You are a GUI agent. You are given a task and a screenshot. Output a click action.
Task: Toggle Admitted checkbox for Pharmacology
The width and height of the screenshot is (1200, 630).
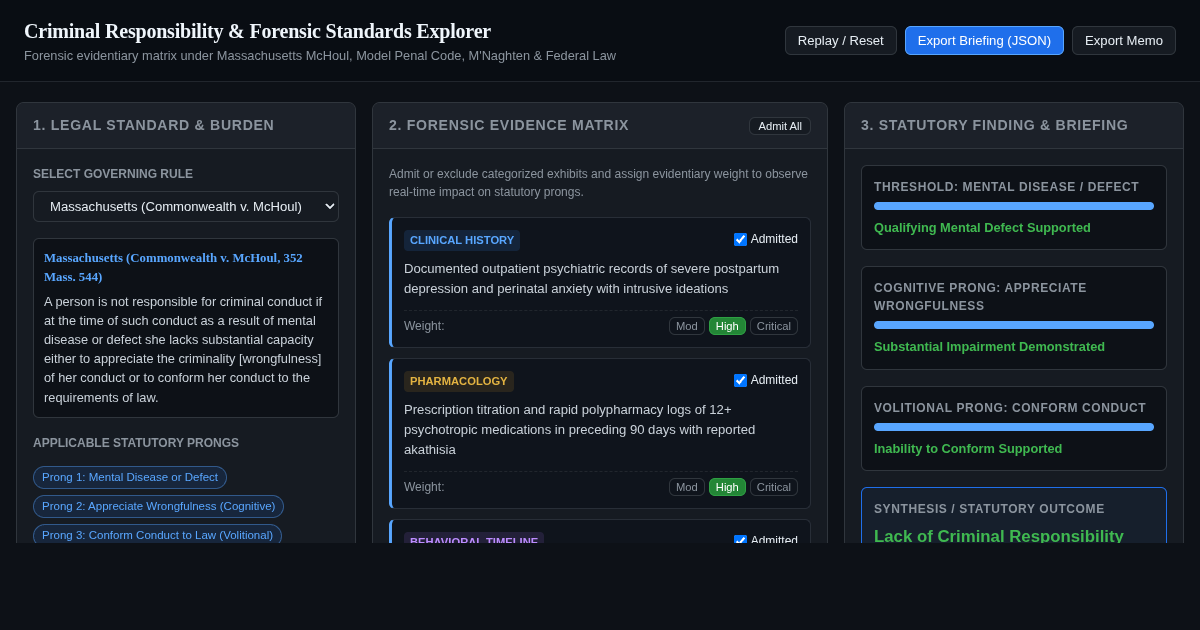click(740, 381)
